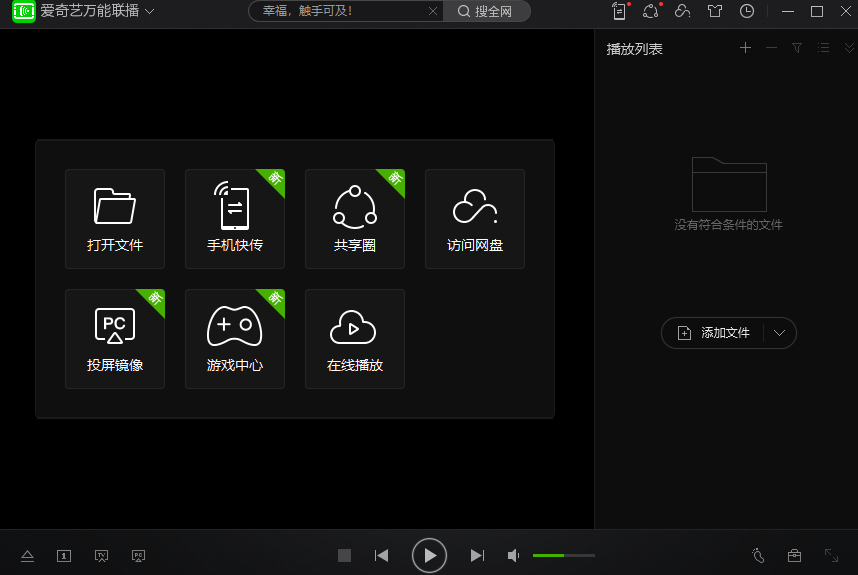This screenshot has height=575, width=858.
Task: Expand the 爱奇艺万能联播 main menu arrow
Action: [150, 12]
